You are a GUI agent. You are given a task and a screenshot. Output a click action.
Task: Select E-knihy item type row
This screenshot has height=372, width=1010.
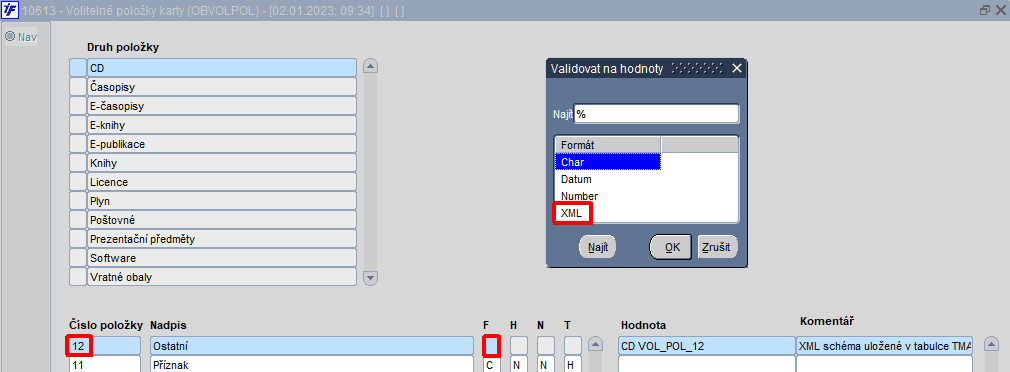[x=222, y=124]
